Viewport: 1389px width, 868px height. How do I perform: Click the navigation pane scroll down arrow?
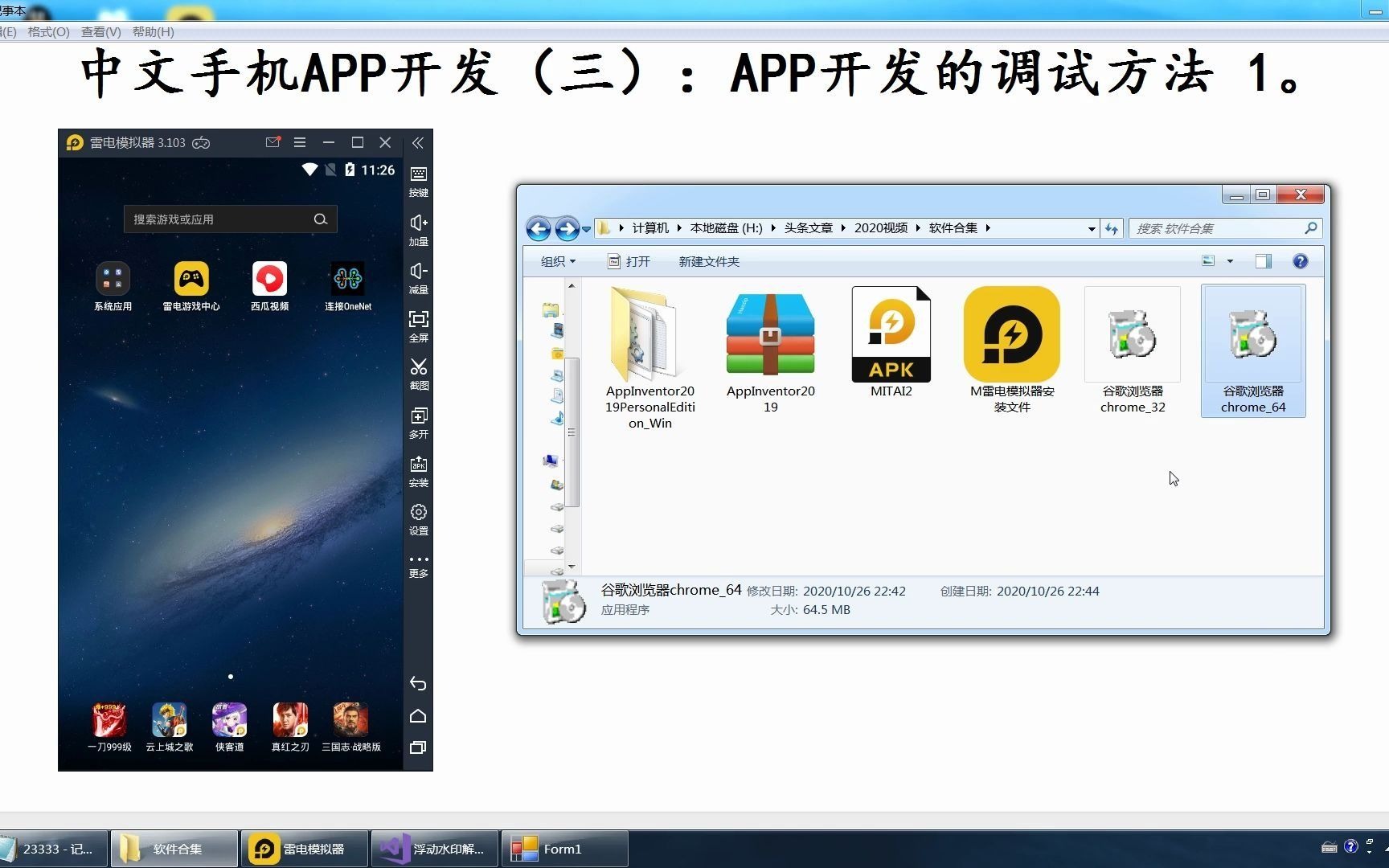pyautogui.click(x=572, y=567)
